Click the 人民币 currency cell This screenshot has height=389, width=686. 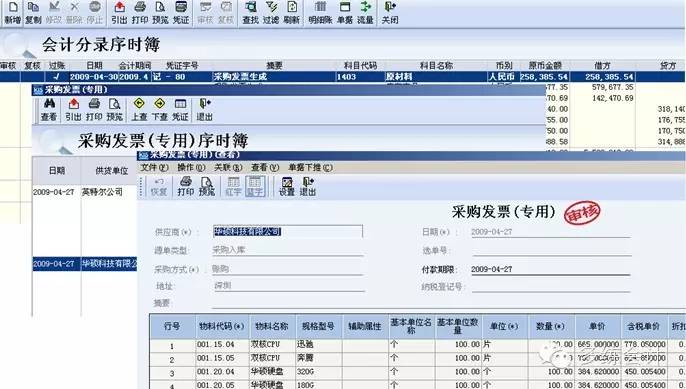click(504, 77)
